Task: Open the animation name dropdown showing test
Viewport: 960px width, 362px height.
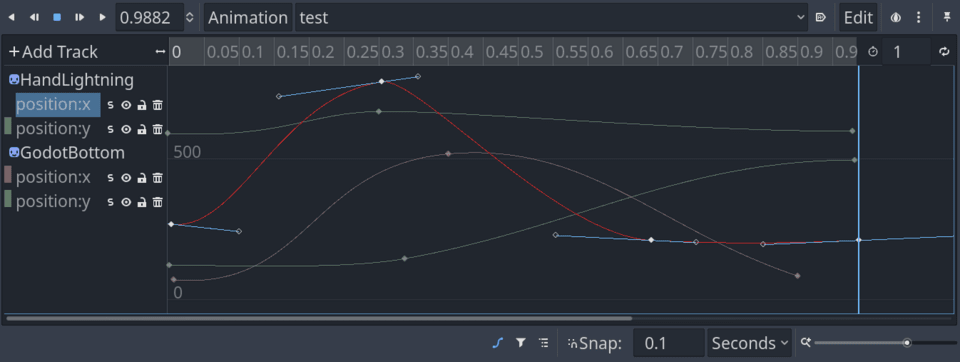Action: [x=552, y=18]
